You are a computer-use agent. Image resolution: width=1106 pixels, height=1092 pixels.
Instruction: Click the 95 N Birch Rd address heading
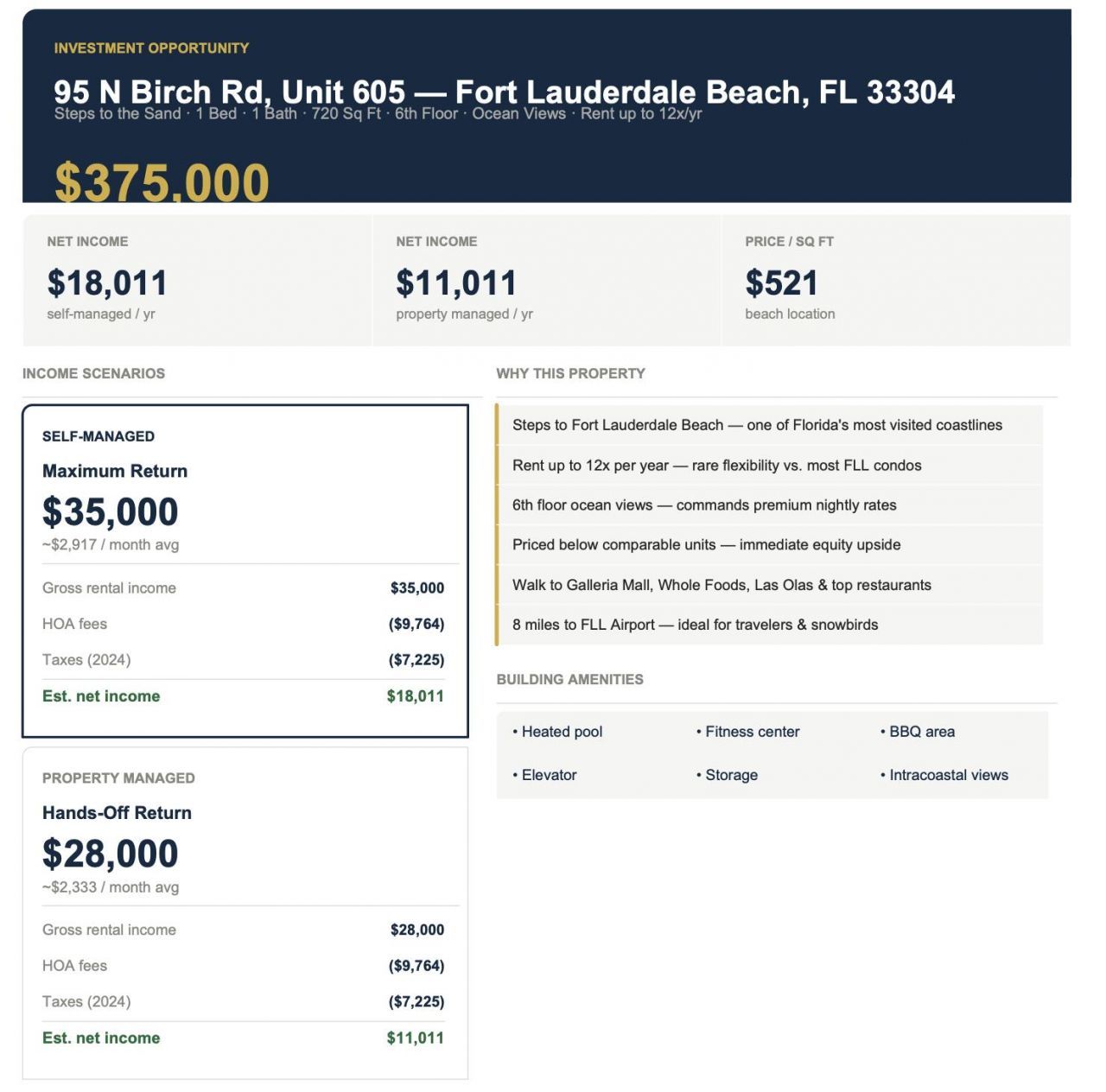click(504, 92)
